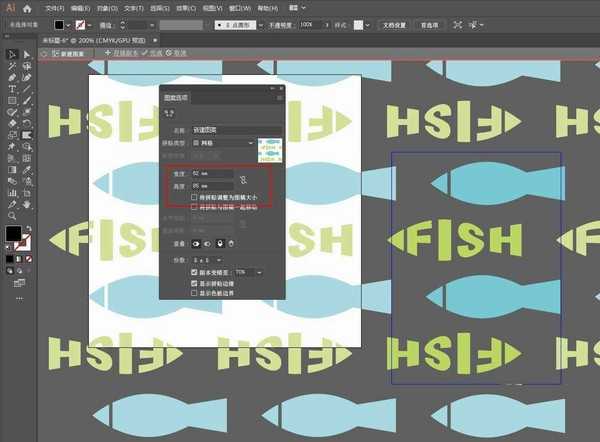Enable size tile to art checkbox
Image resolution: width=600 pixels, height=442 pixels.
(195, 198)
